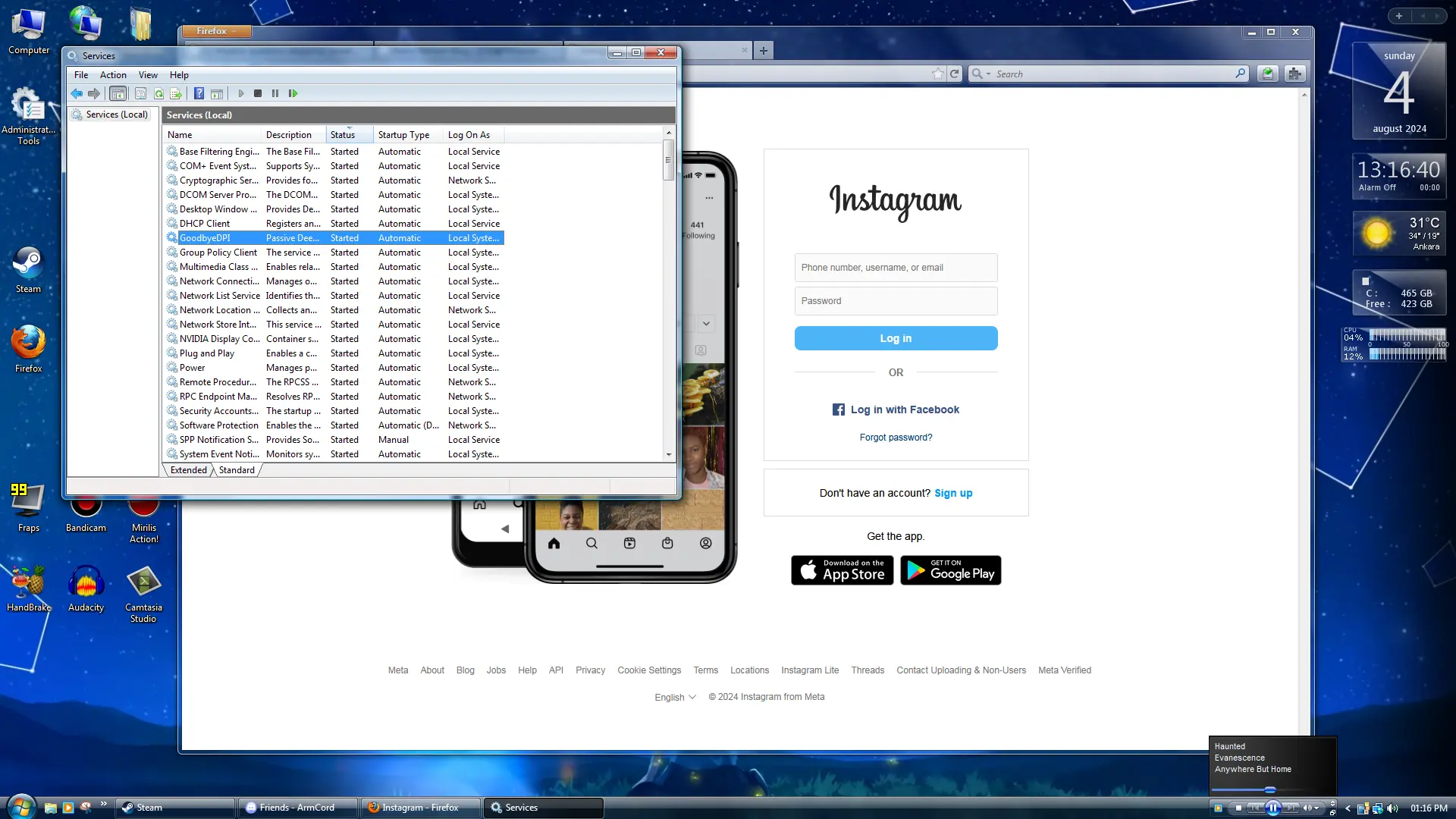Go to previous track in taskbar player
The height and width of the screenshot is (819, 1456).
point(1256,808)
